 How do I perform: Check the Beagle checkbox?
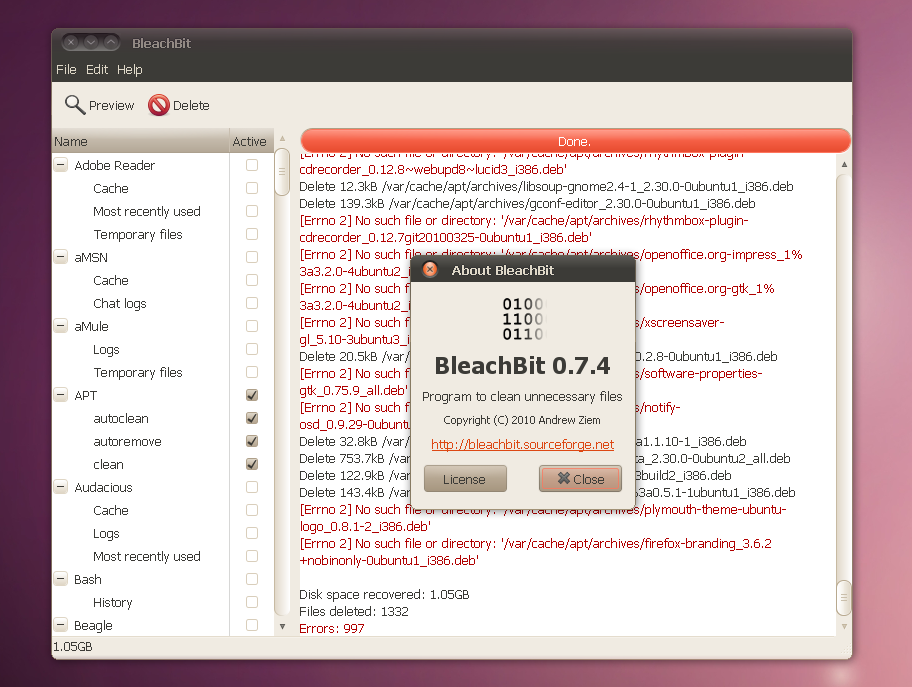point(252,625)
